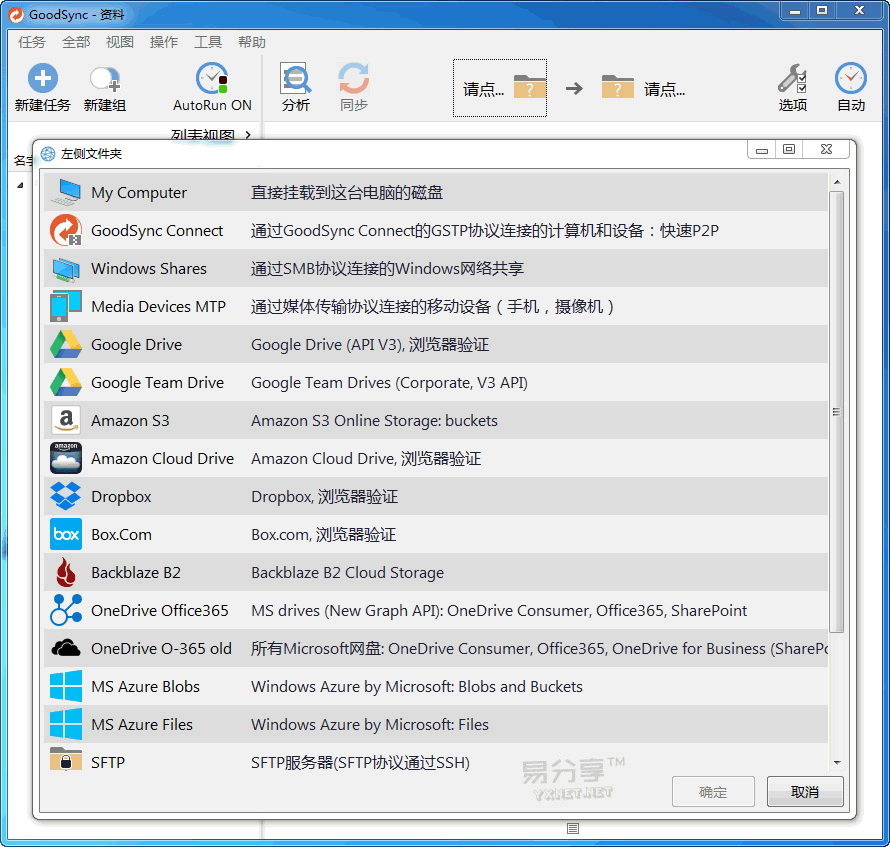Click text 通过SMB协议连接的Windows网络共享

point(387,269)
